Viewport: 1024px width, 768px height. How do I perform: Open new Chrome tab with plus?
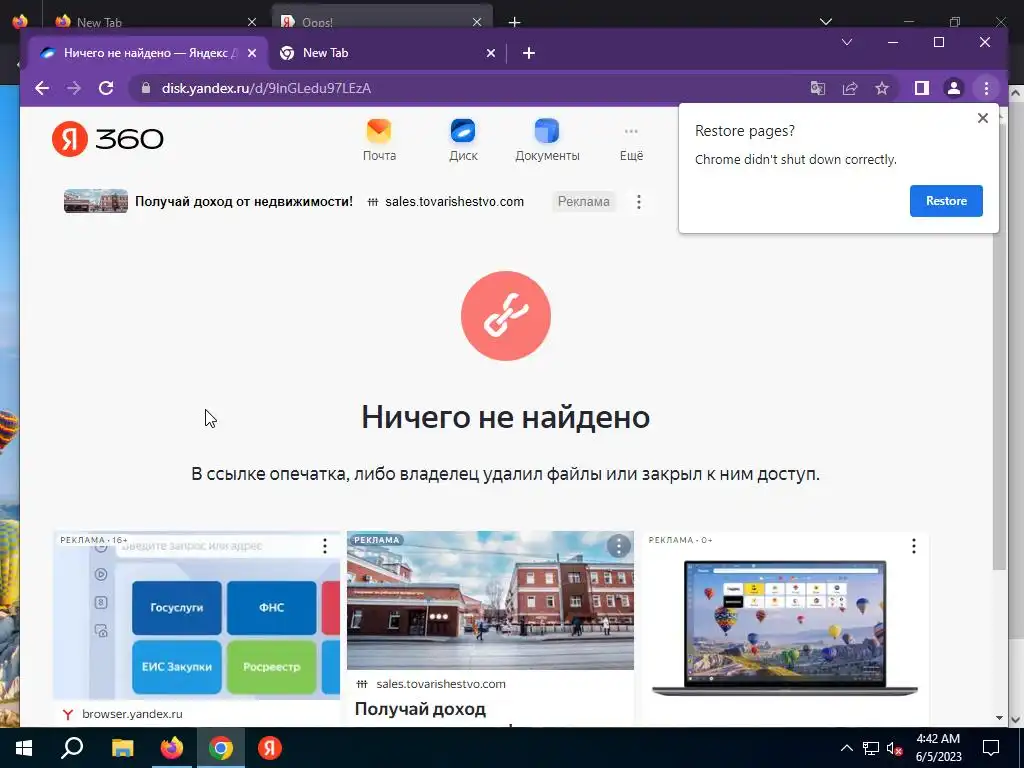tap(529, 53)
